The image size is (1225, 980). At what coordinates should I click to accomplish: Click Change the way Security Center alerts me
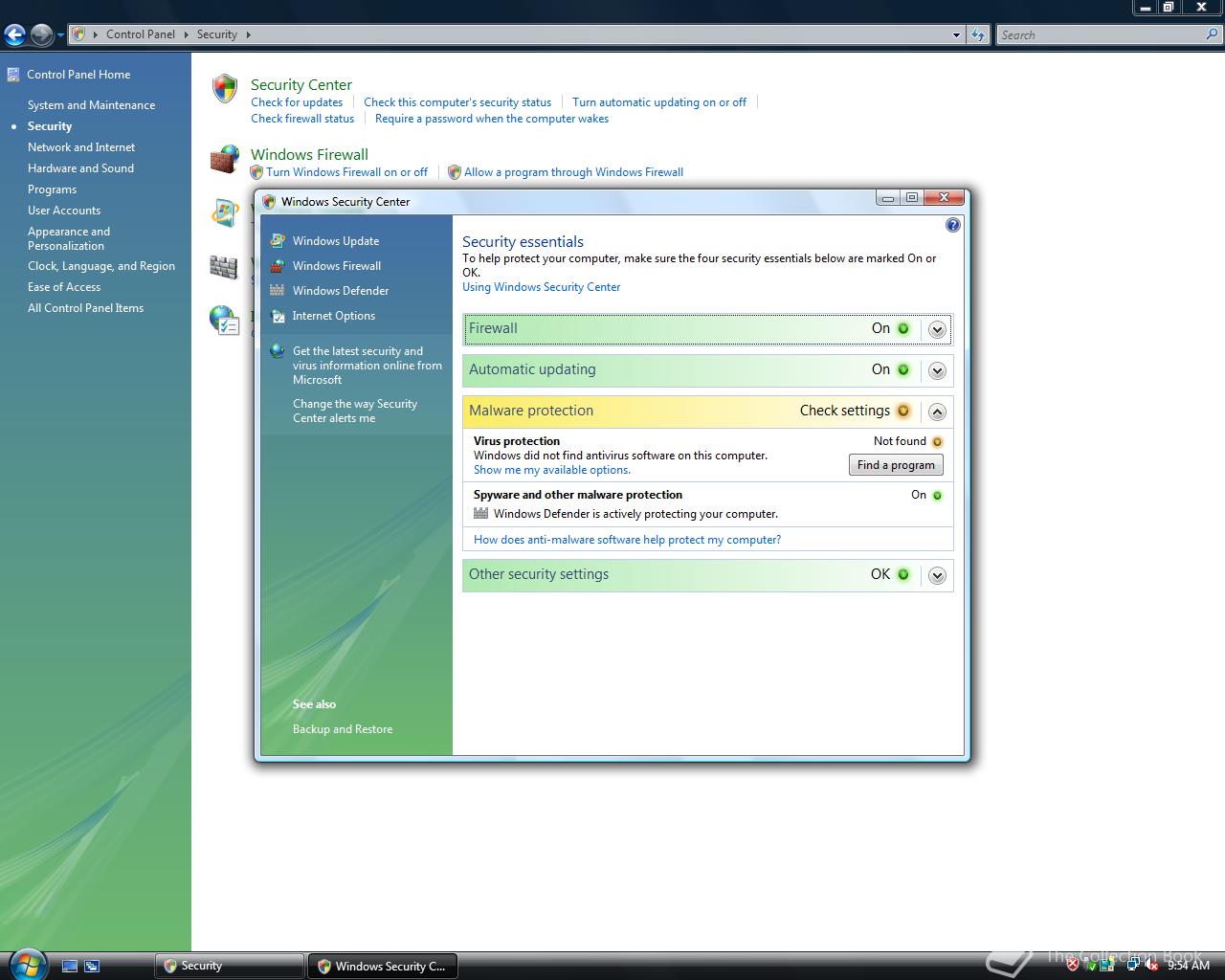coord(355,411)
